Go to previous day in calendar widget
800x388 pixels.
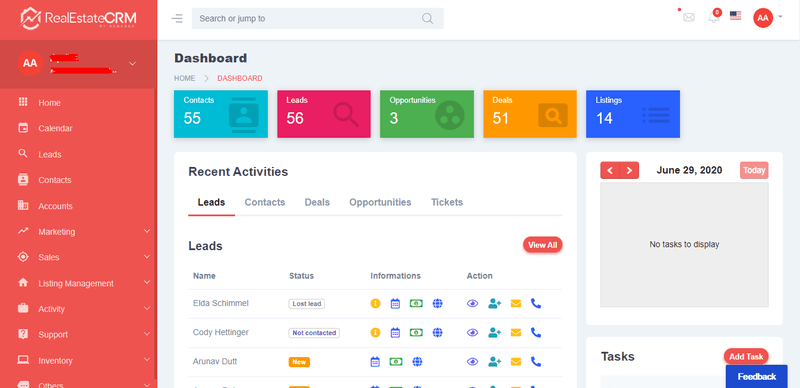click(x=610, y=171)
